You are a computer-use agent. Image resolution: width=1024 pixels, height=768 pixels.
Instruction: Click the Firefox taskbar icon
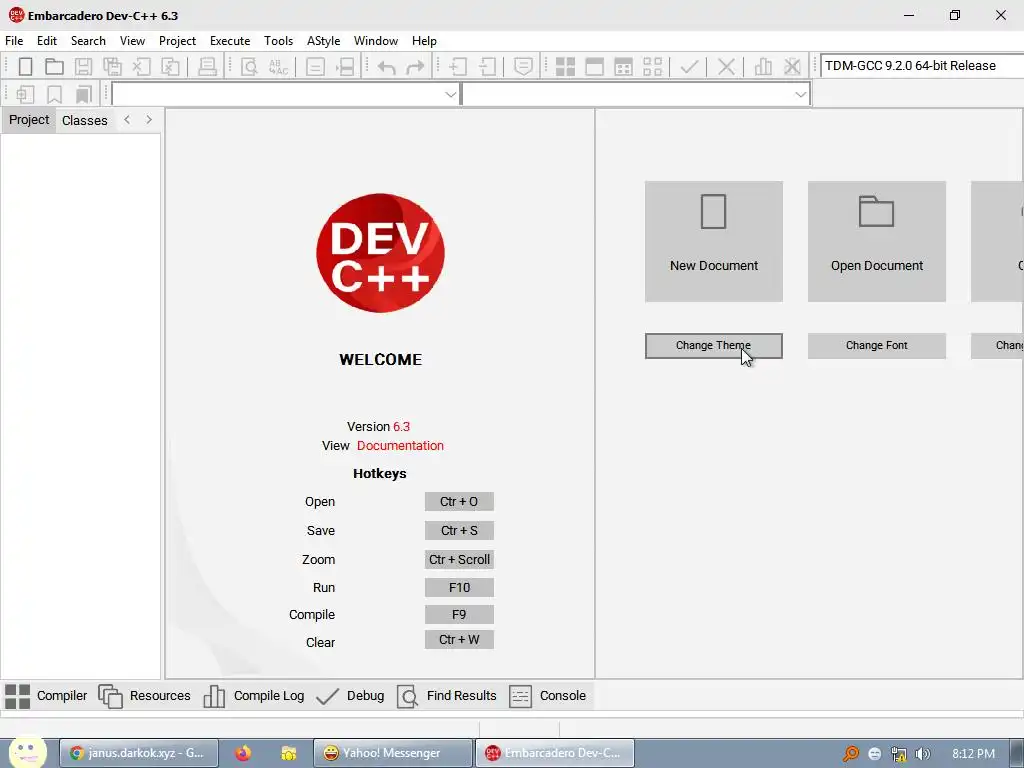click(x=243, y=753)
